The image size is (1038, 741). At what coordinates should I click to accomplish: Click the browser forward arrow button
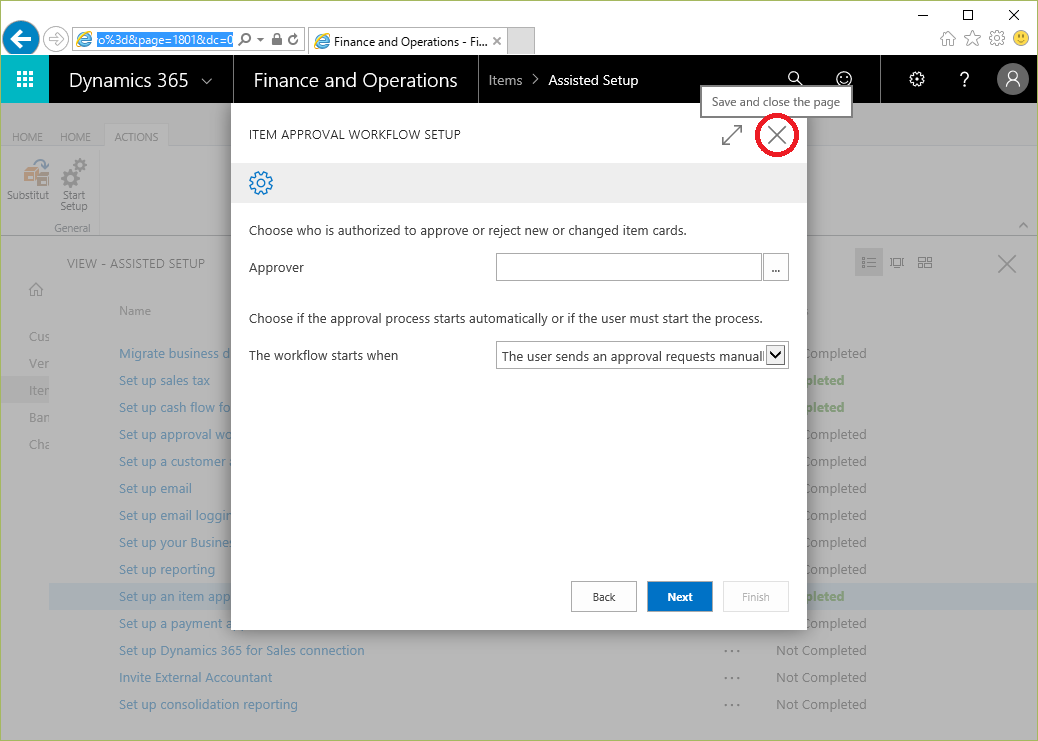[x=56, y=39]
